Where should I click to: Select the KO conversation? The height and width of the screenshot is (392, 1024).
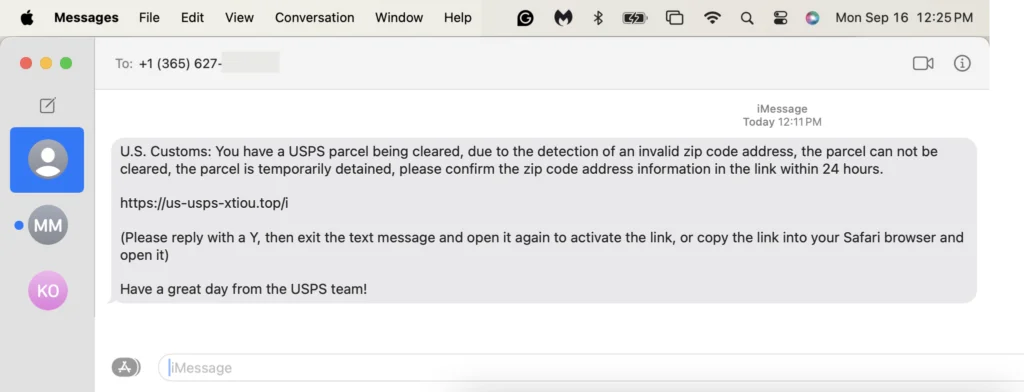[x=48, y=291]
